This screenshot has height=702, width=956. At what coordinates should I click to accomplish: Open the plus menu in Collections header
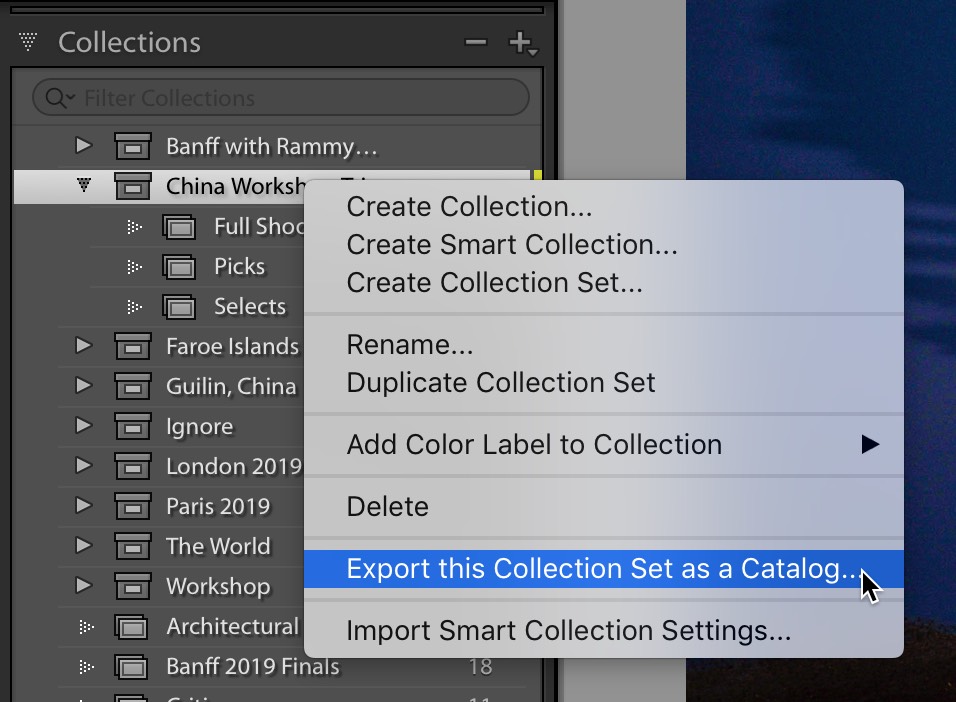tap(523, 43)
